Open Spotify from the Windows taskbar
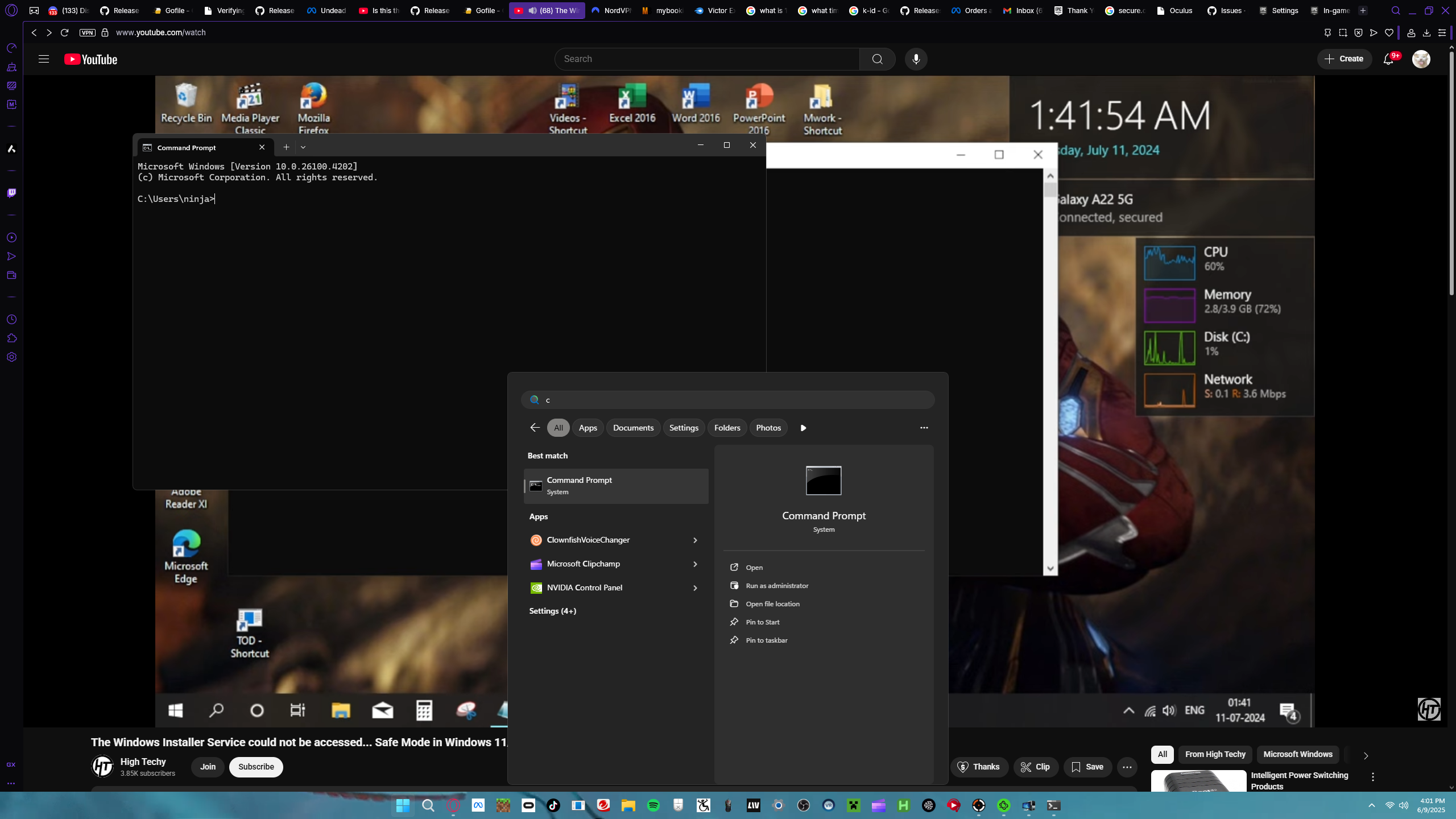The height and width of the screenshot is (819, 1456). tap(653, 805)
